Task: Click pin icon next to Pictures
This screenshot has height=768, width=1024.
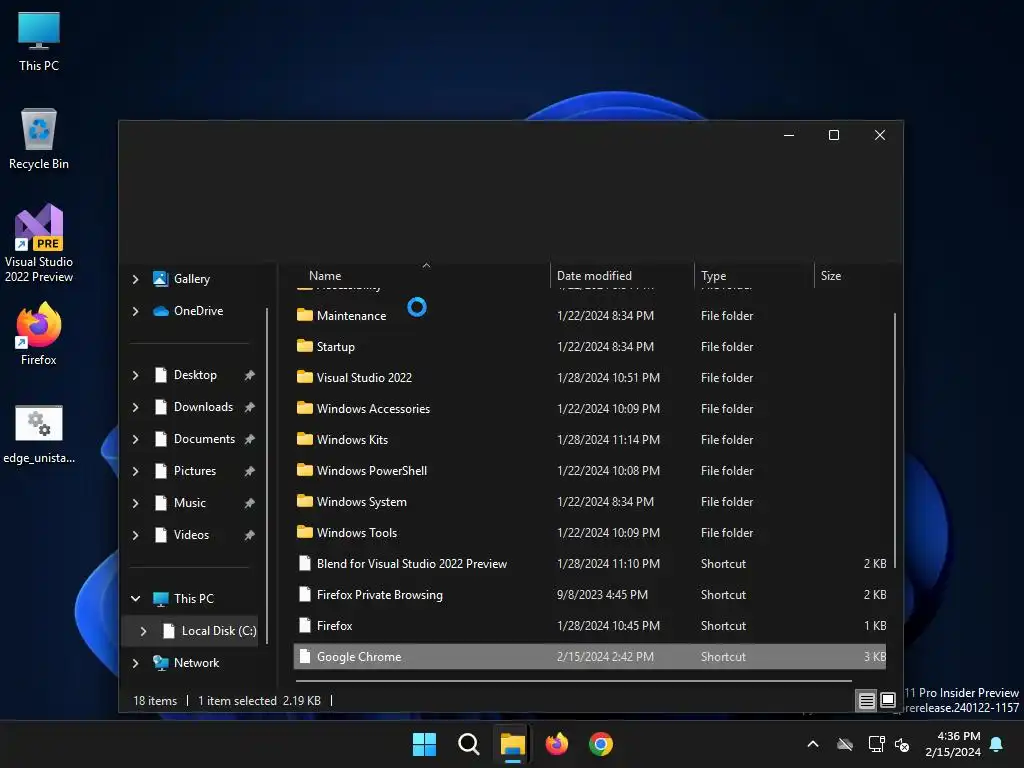Action: tap(249, 472)
